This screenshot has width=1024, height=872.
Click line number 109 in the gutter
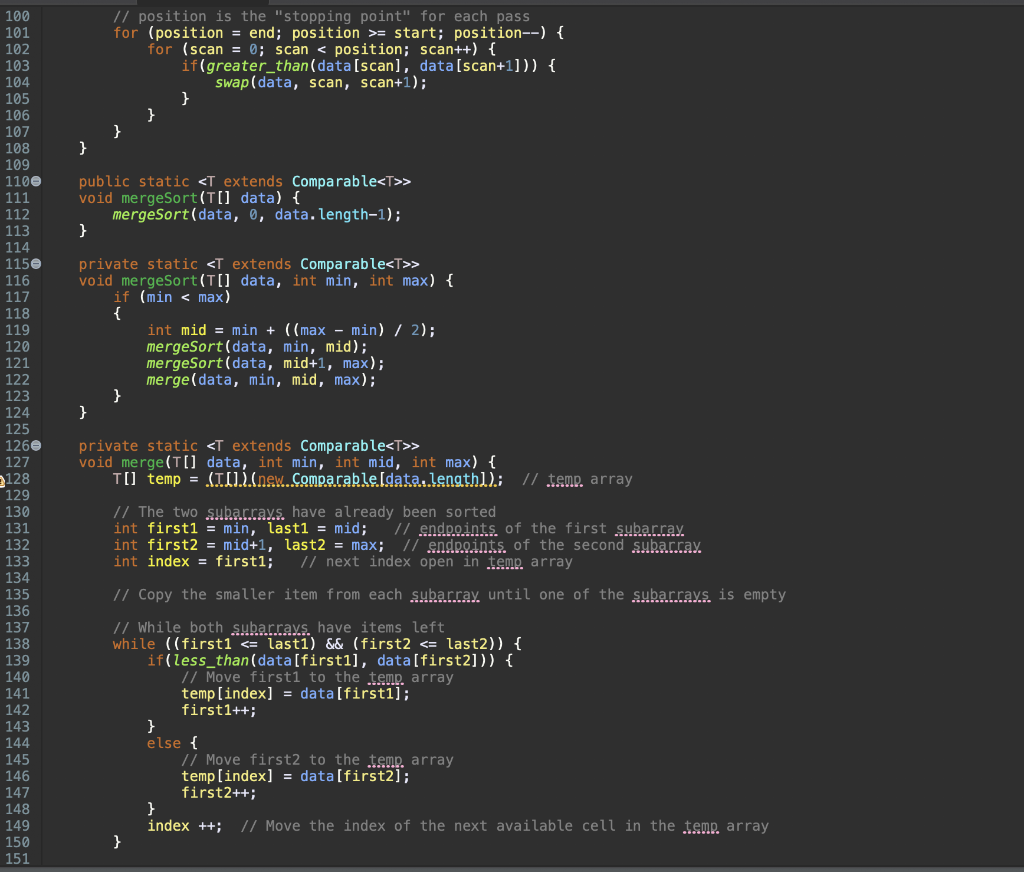pyautogui.click(x=18, y=165)
